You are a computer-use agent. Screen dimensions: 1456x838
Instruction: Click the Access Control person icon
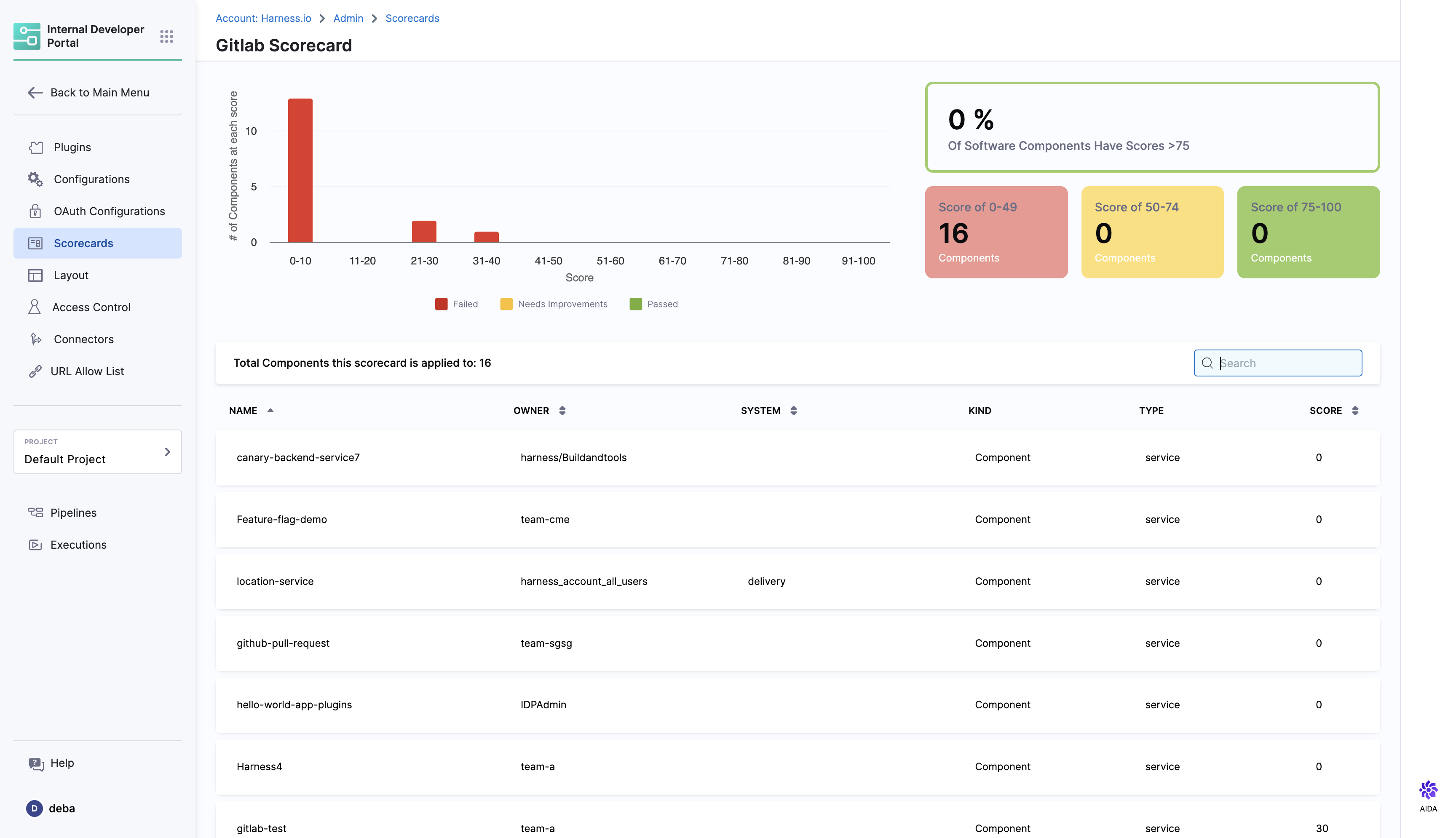coord(35,307)
